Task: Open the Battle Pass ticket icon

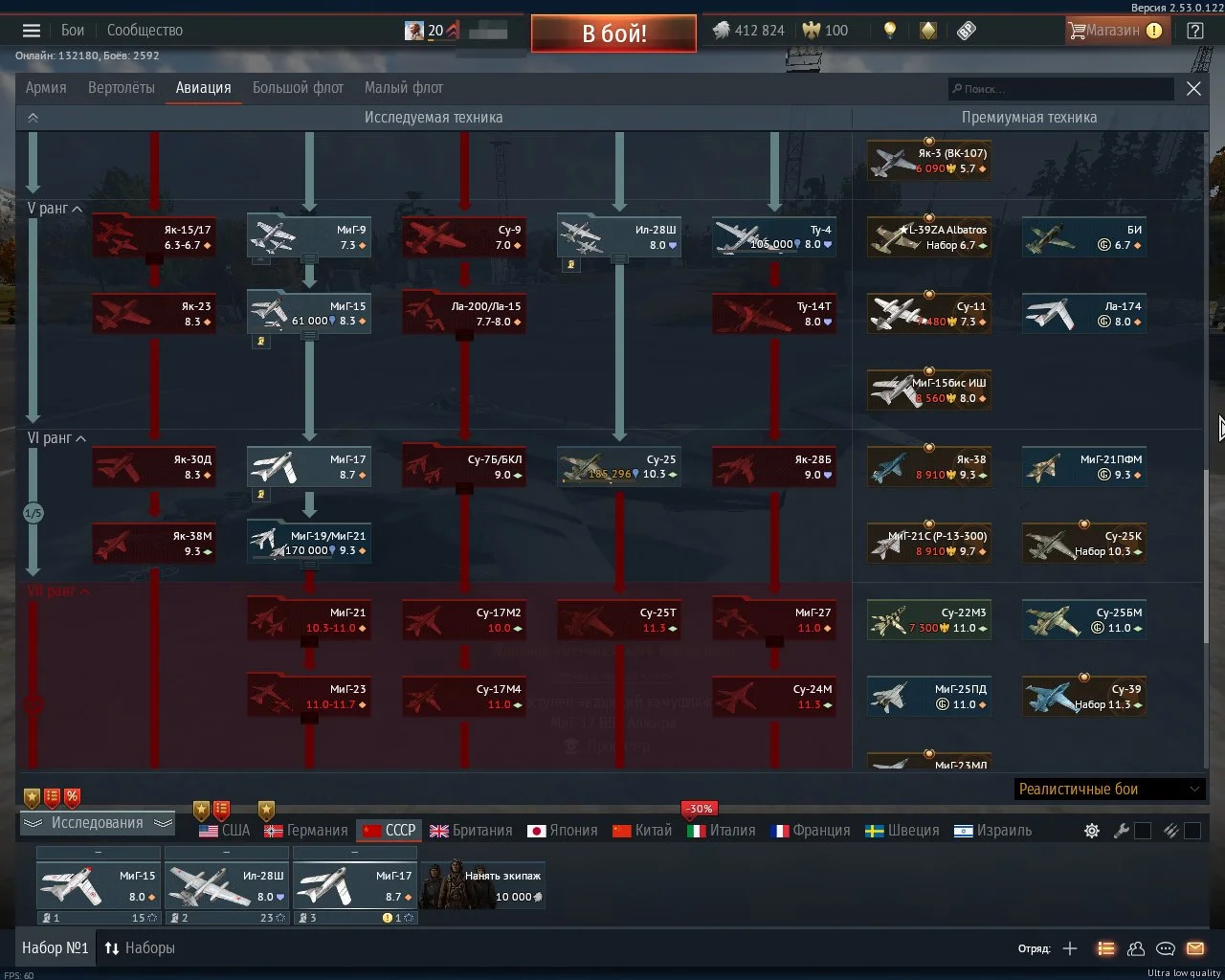Action: click(x=967, y=31)
